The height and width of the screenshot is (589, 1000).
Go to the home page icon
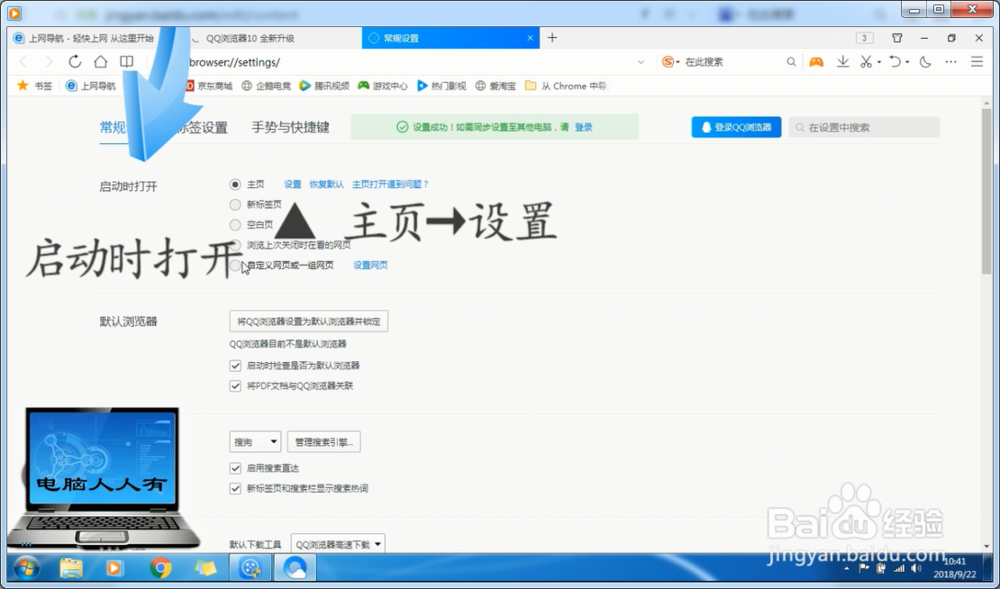point(101,62)
